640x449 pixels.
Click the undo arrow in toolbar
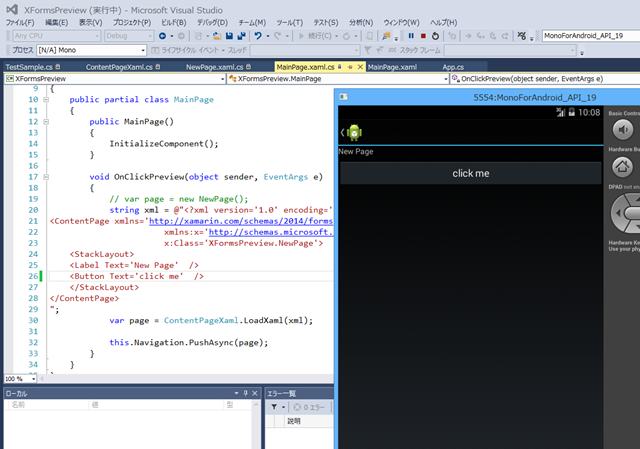[x=259, y=35]
